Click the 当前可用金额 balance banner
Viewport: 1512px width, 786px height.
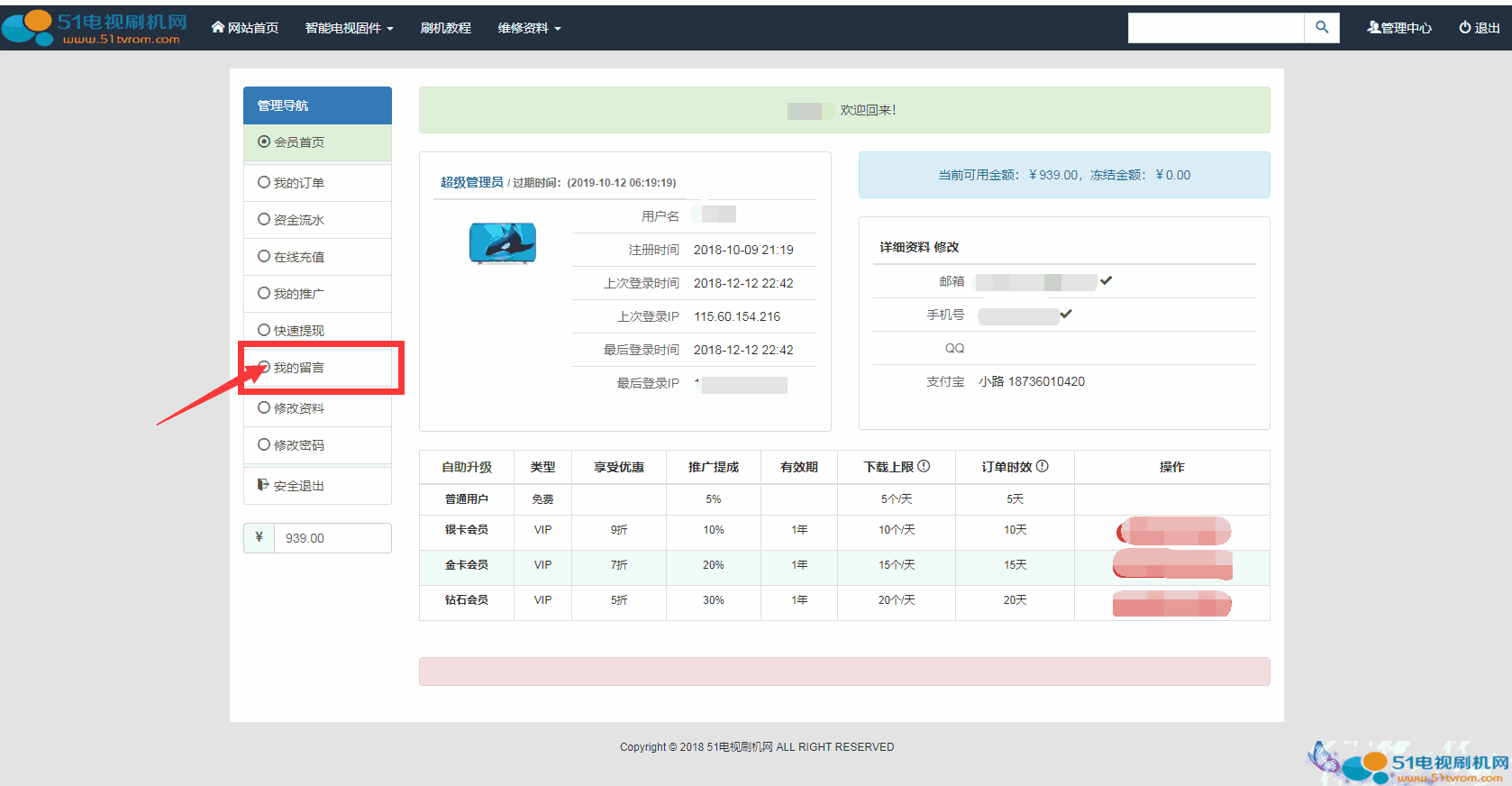pos(1064,175)
